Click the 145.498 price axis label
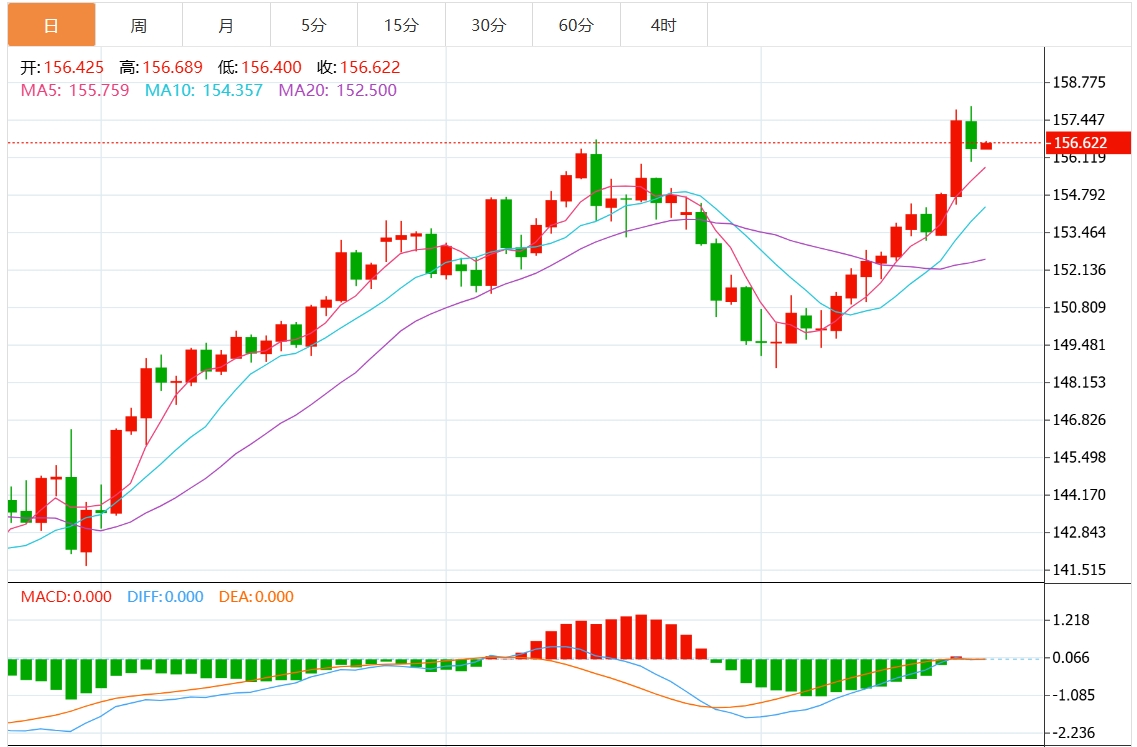This screenshot has width=1137, height=747. pyautogui.click(x=1079, y=457)
